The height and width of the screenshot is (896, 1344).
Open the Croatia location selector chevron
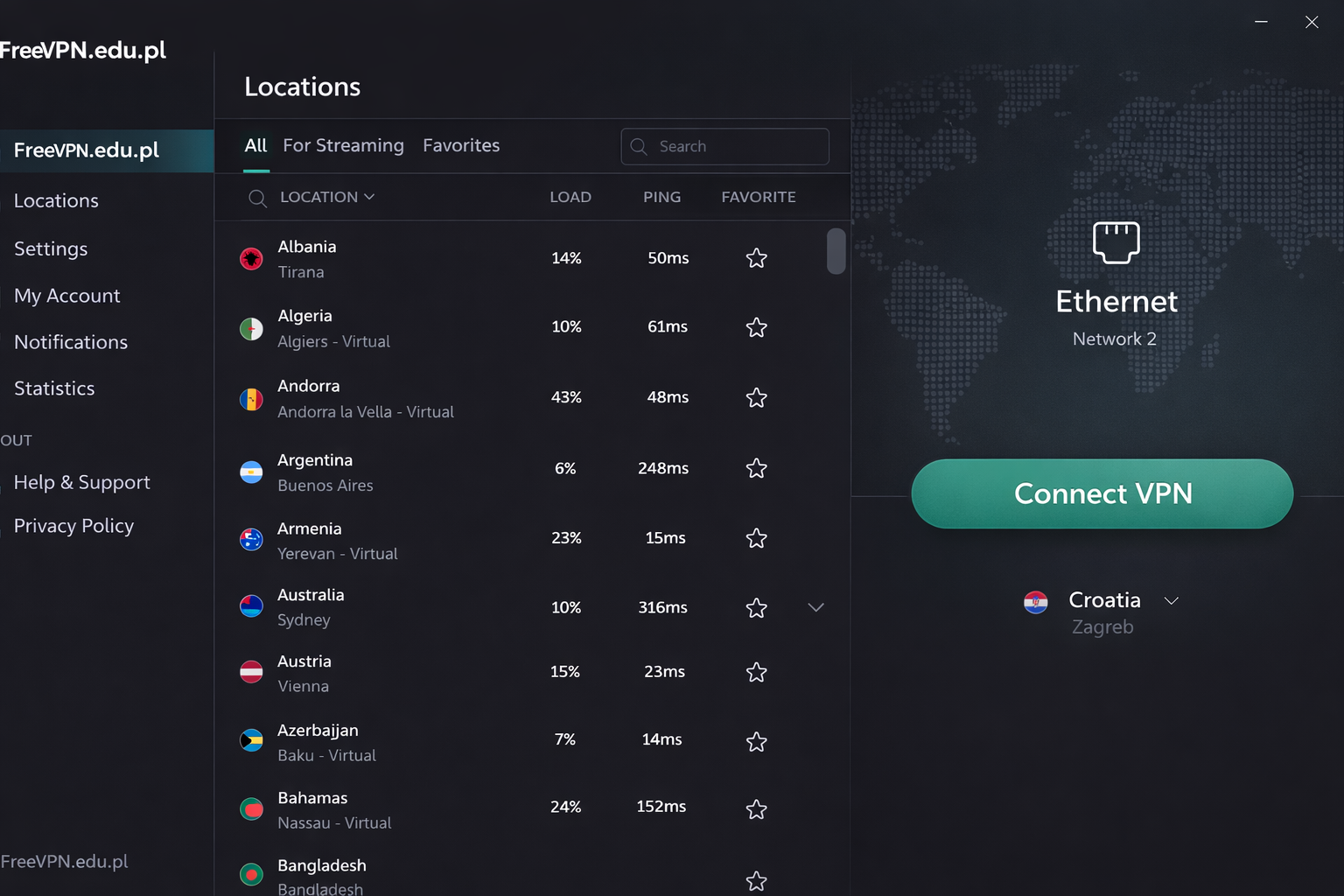1172,600
